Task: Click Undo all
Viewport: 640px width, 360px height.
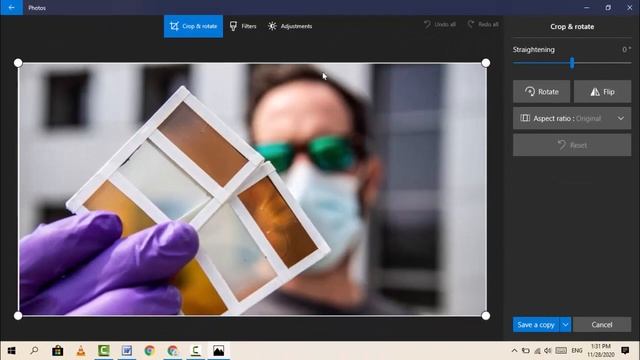Action: 440,24
